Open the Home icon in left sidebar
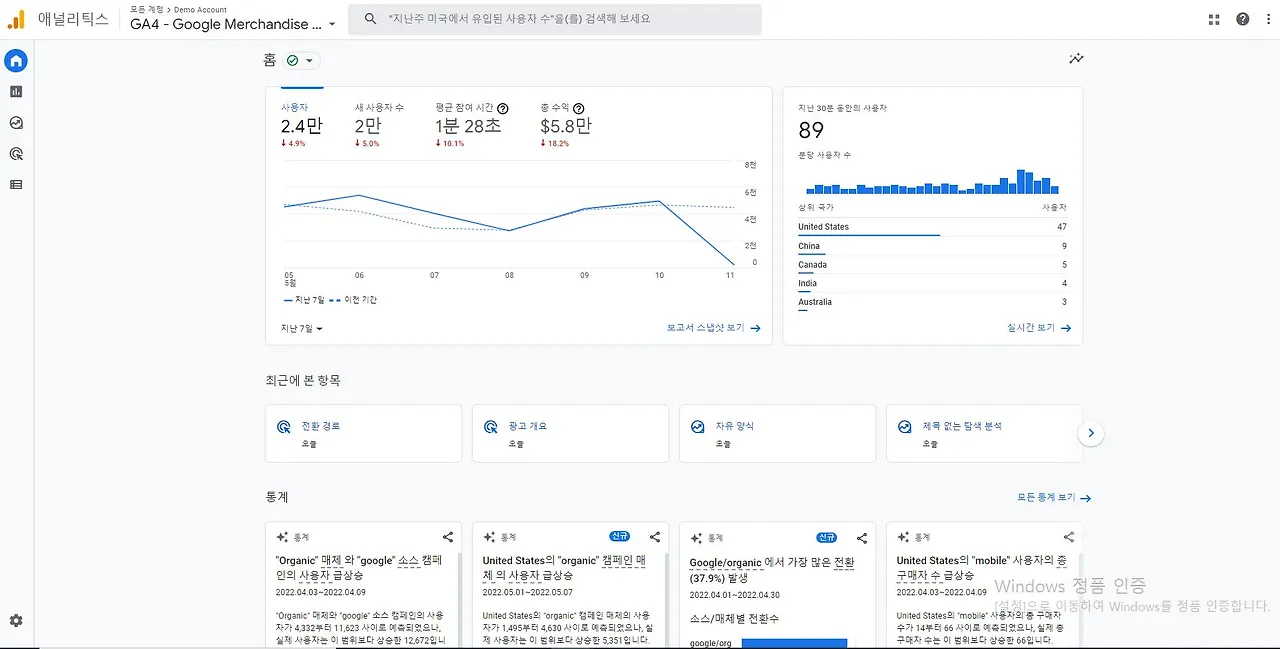 [15, 61]
